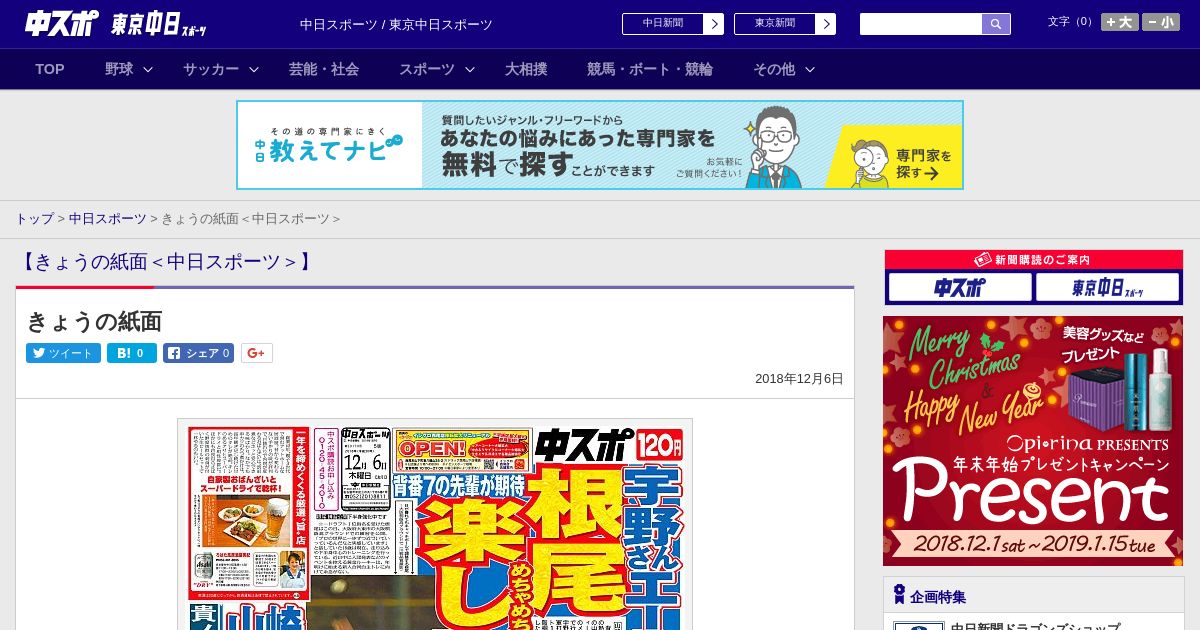The width and height of the screenshot is (1200, 630).
Task: Bookmark with the Hatena B! button
Action: click(x=132, y=353)
